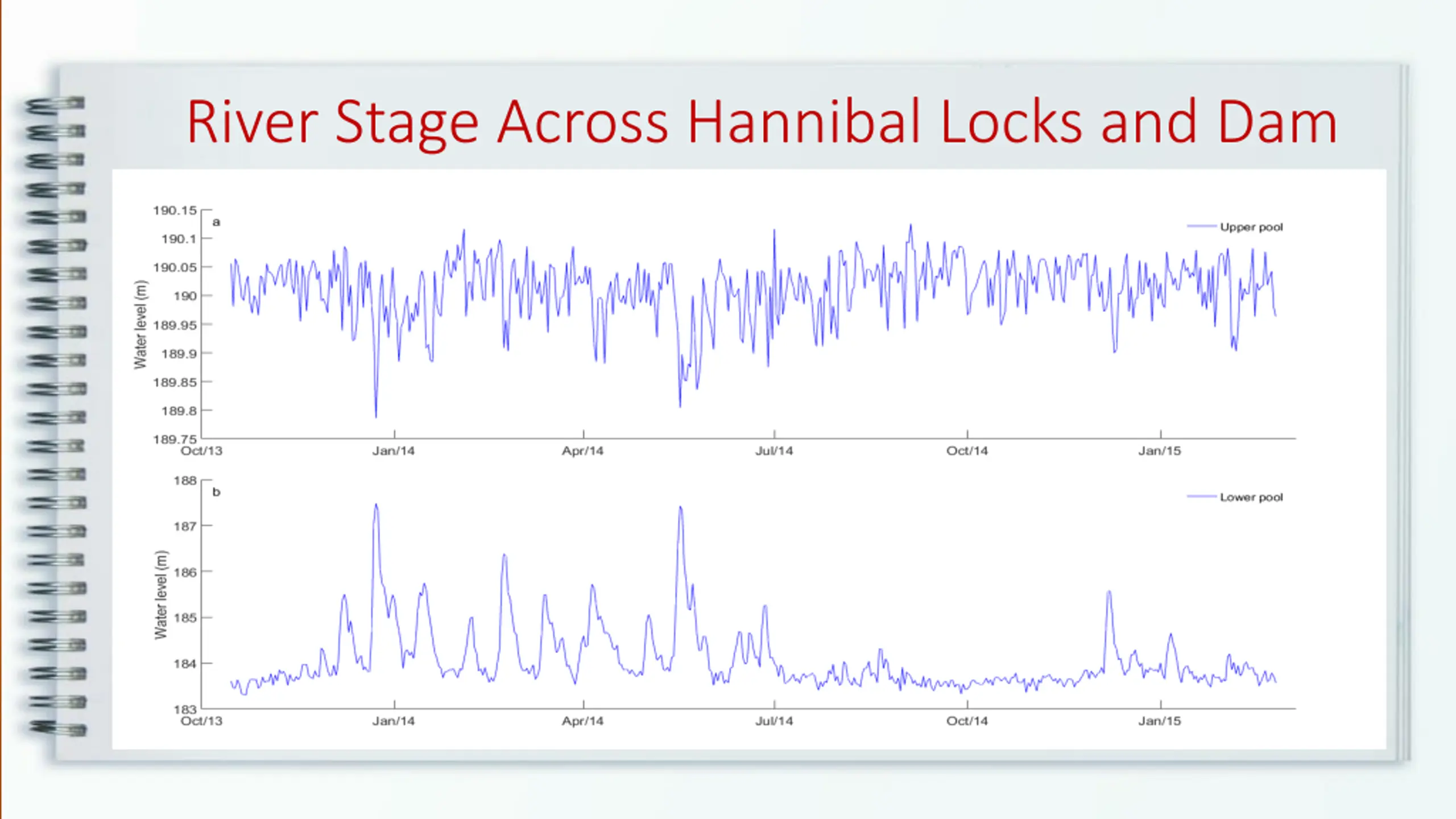Screen dimensions: 1456x819
Task: Click the Lower pool legend line sample
Action: (x=1202, y=497)
